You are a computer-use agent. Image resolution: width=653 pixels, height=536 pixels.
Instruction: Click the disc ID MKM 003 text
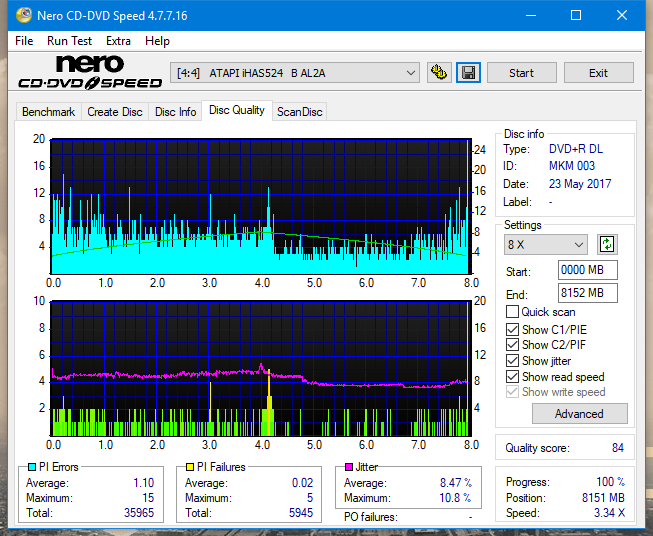[572, 166]
